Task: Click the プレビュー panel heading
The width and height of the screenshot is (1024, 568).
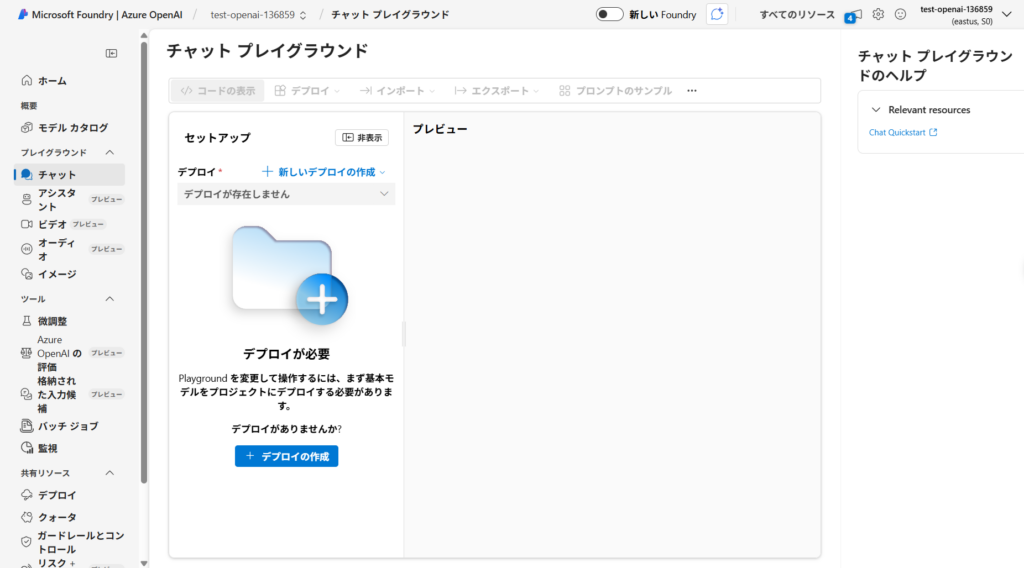Action: point(440,129)
